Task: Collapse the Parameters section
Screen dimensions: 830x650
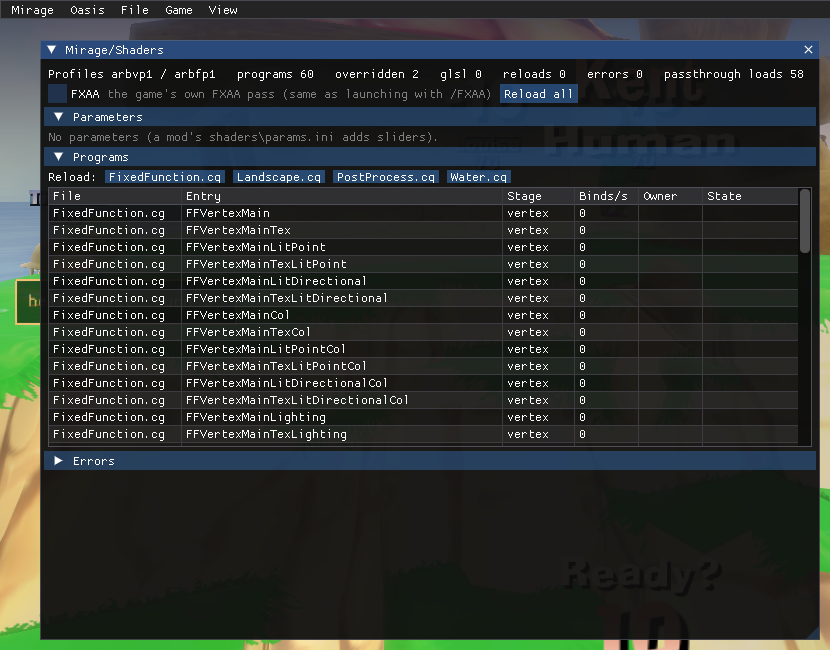Action: (430, 117)
